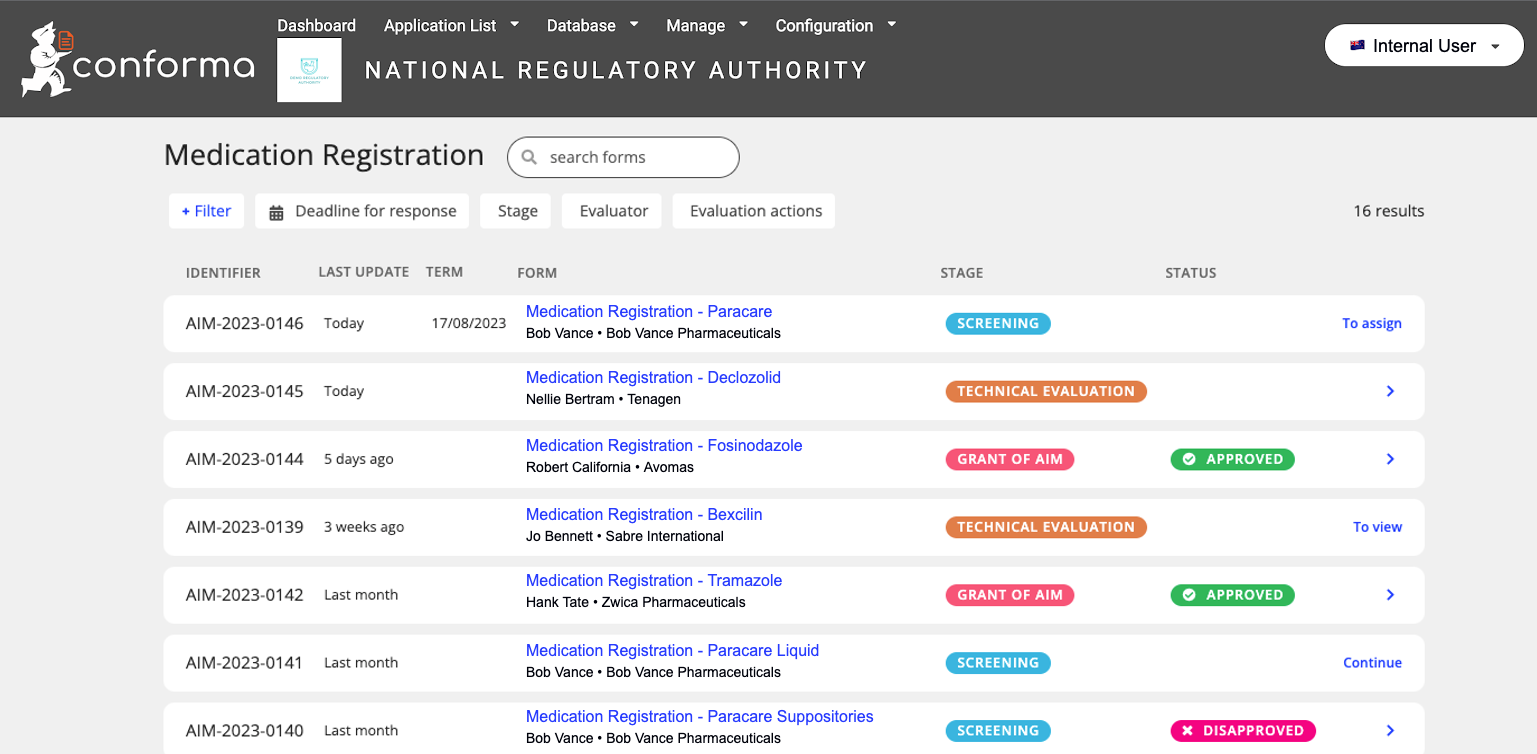Expand the Manage menu
The width and height of the screenshot is (1537, 754).
(707, 25)
